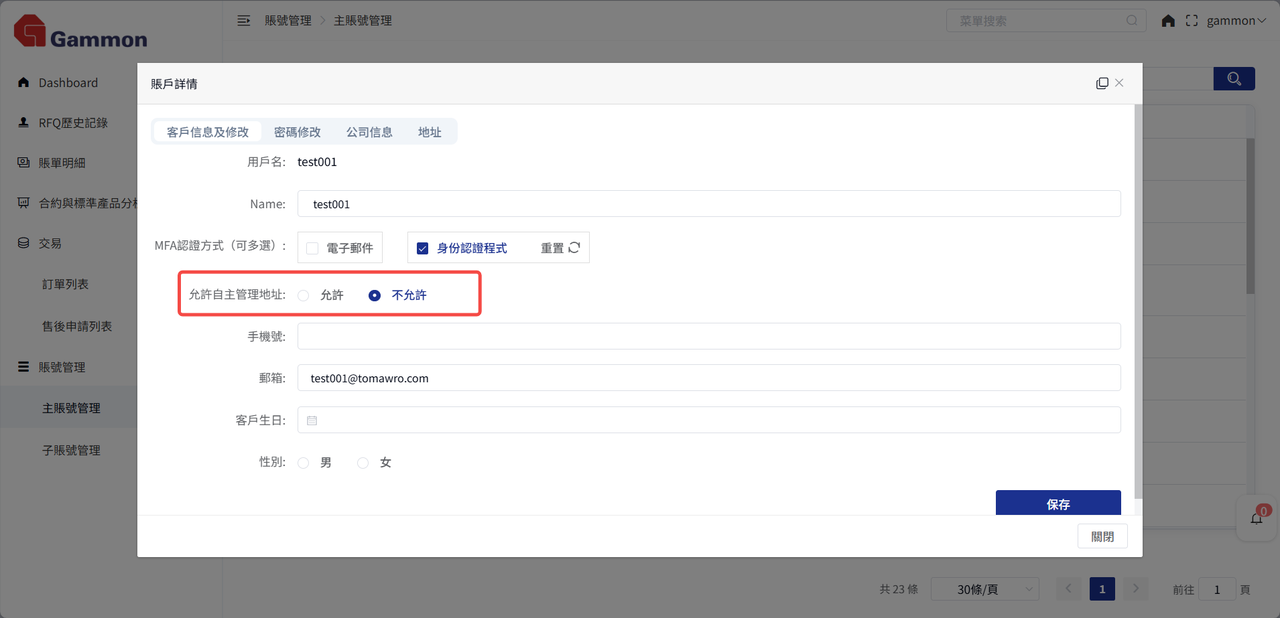
Task: Collapse the 賬號管理 sidebar section
Action: tap(62, 367)
